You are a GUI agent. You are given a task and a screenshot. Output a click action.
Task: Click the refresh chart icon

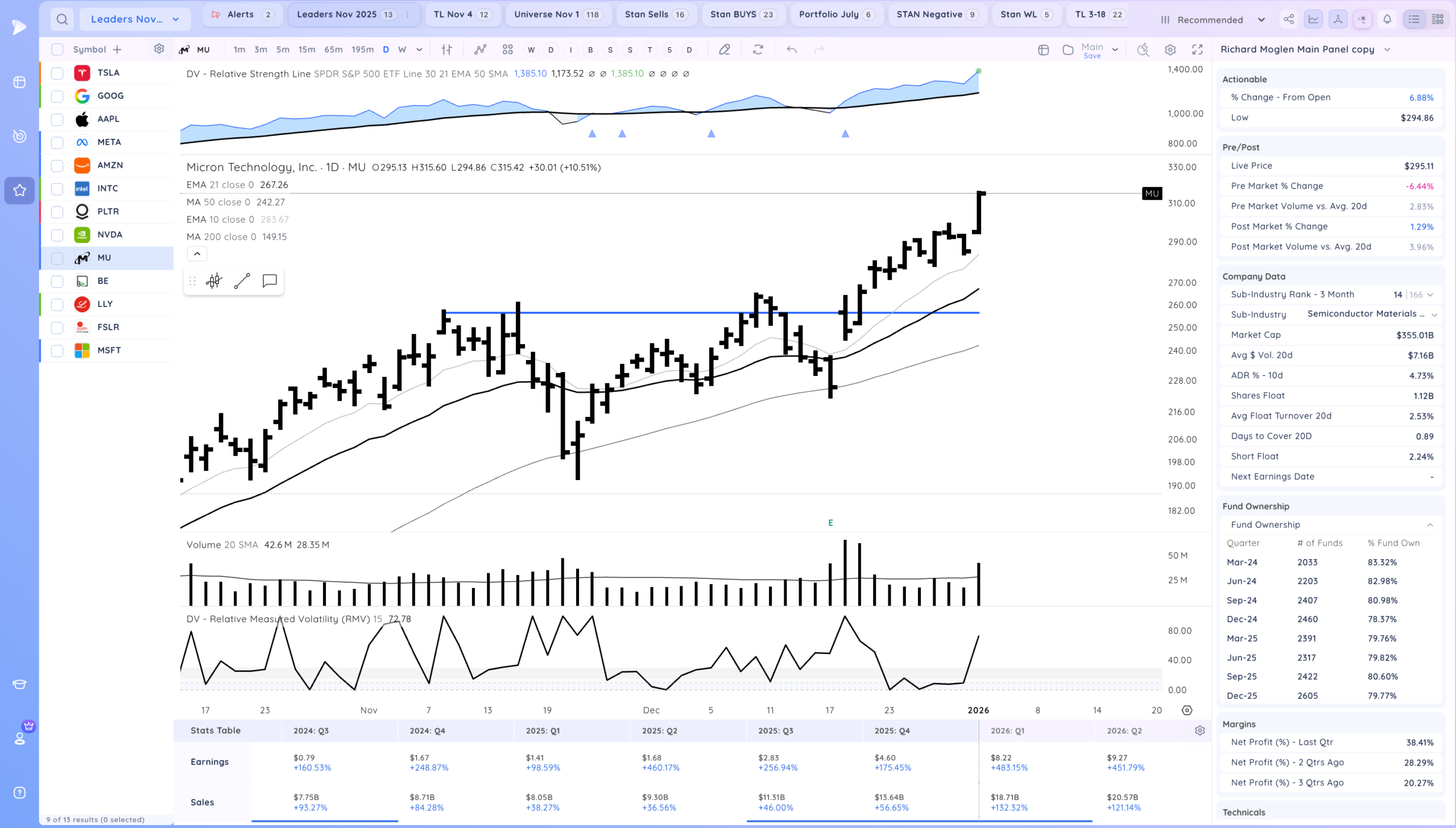pyautogui.click(x=758, y=49)
